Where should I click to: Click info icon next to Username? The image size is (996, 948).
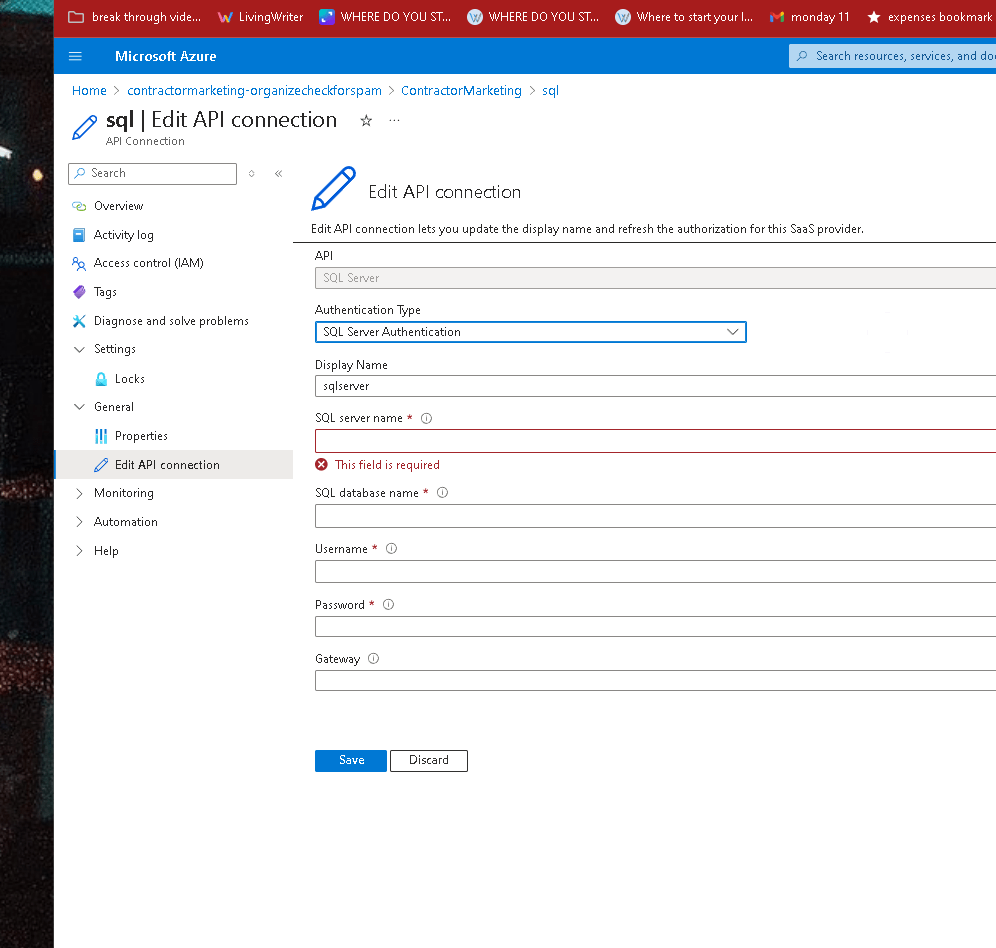[x=391, y=548]
